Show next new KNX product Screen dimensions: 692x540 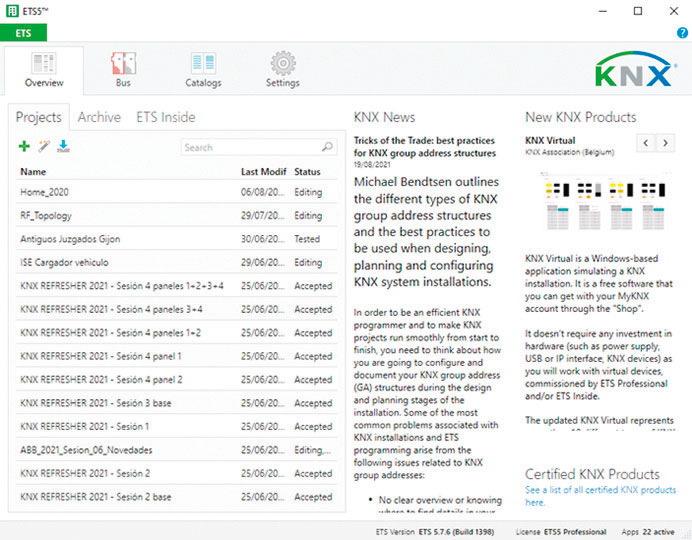665,143
